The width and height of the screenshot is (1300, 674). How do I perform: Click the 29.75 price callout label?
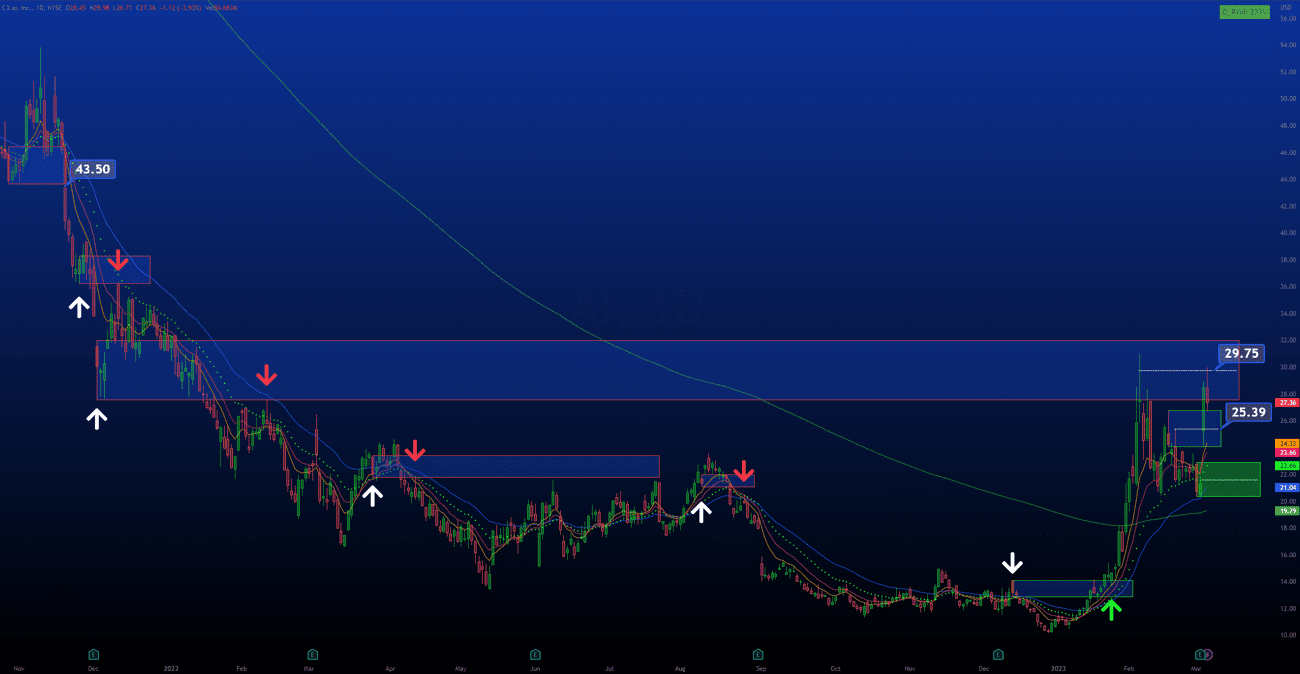click(x=1242, y=353)
